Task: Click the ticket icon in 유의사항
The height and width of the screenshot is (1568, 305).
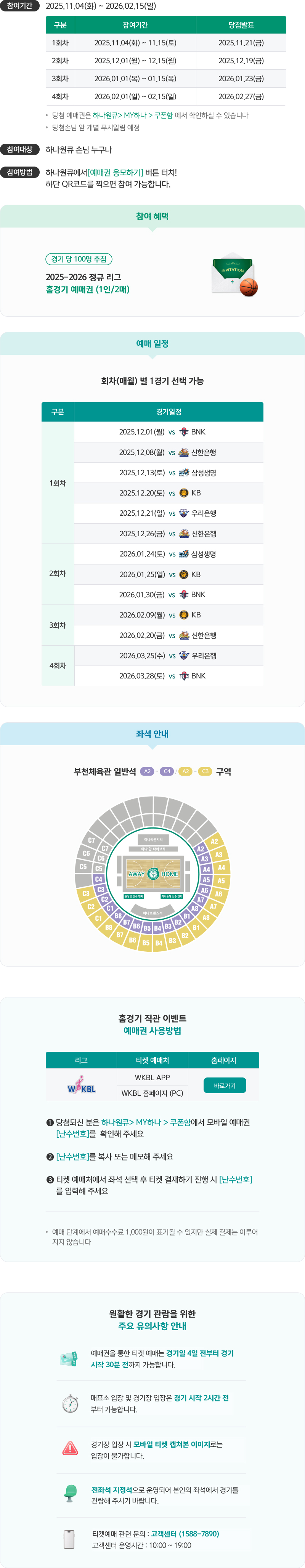Action: coord(69,1358)
